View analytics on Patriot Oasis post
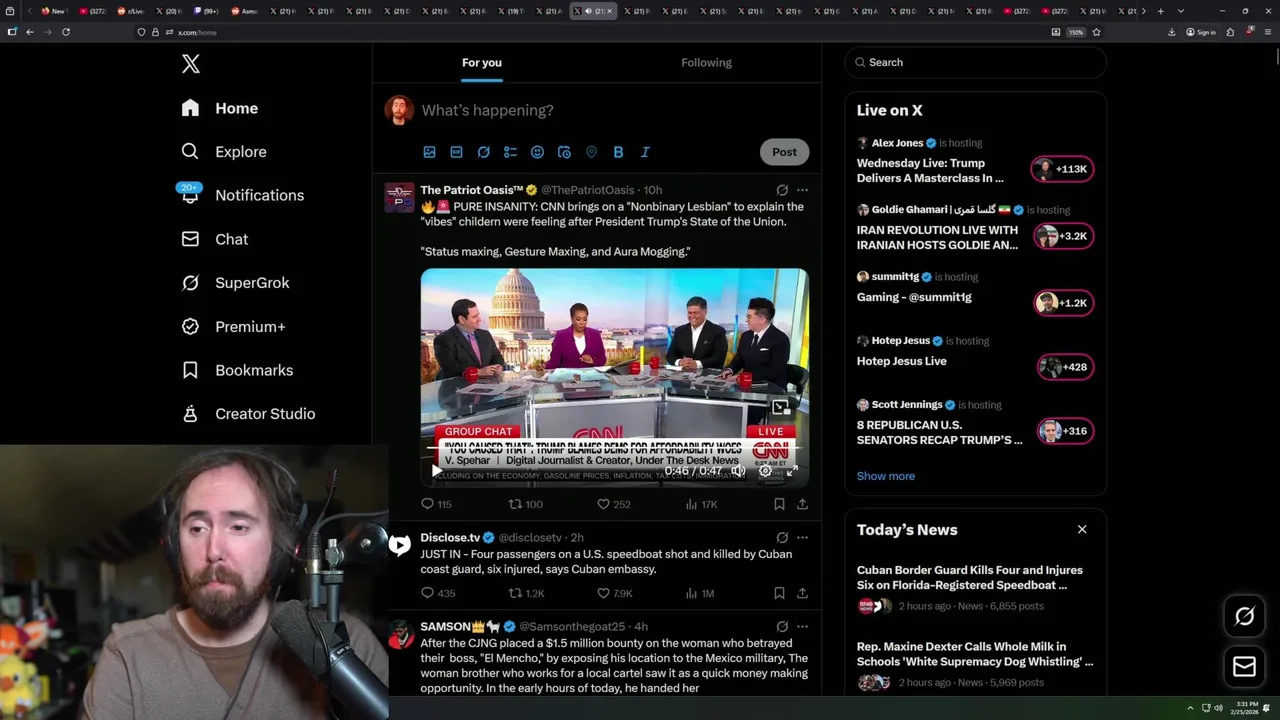This screenshot has height=720, width=1280. (x=701, y=505)
